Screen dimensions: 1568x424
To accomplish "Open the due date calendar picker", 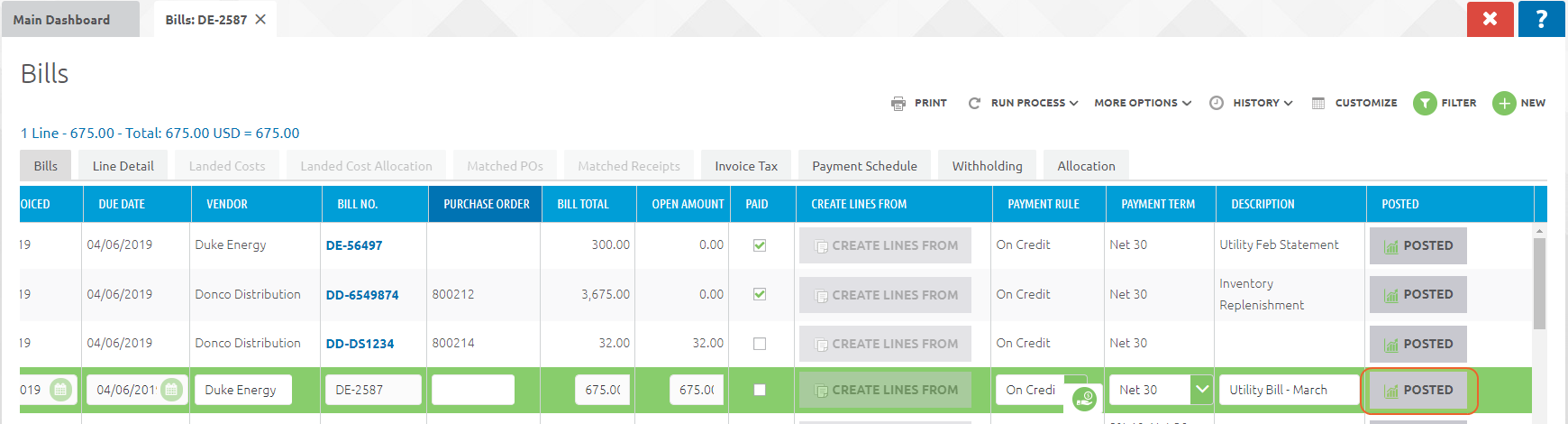I will click(x=171, y=390).
